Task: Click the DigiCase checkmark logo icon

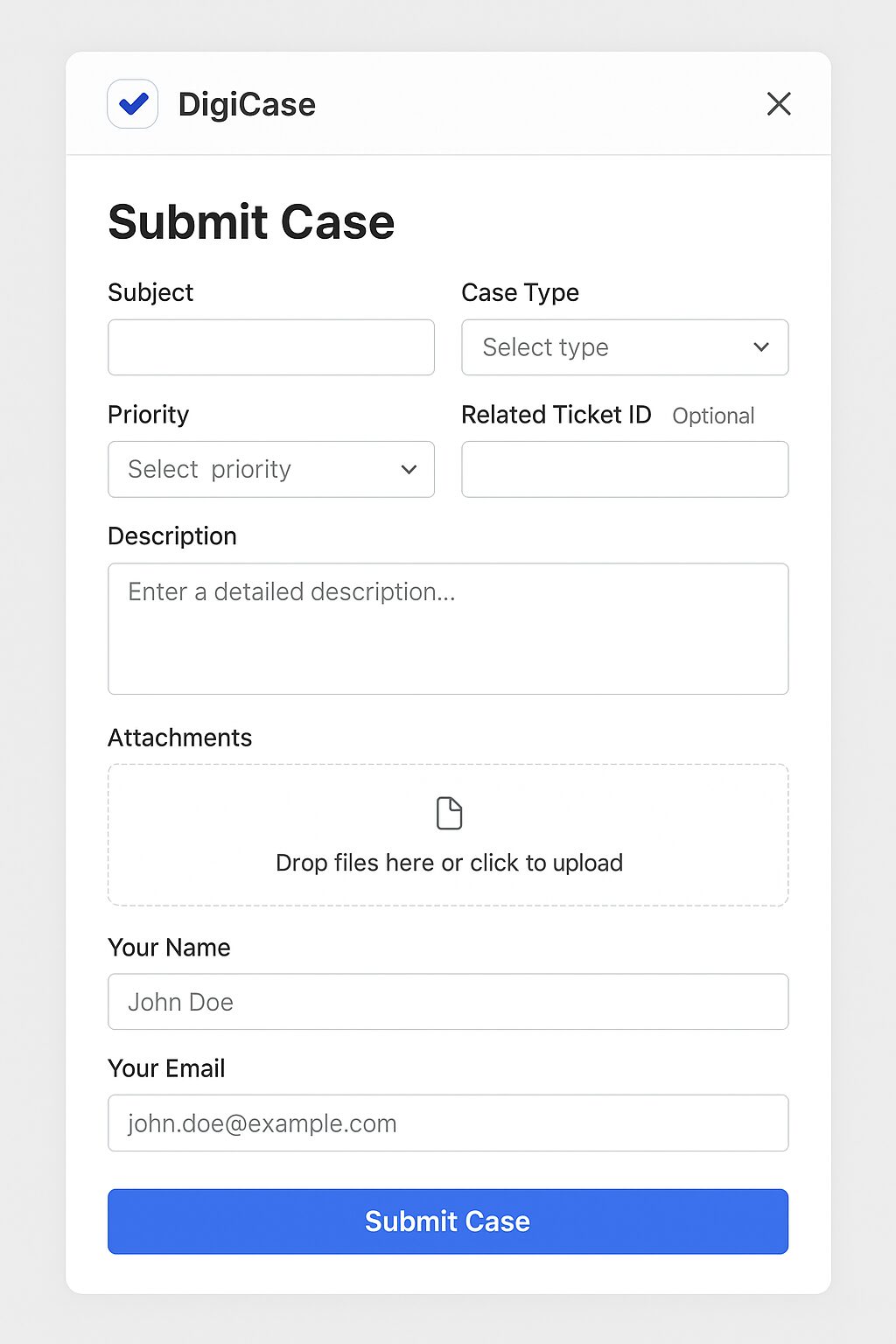Action: click(133, 104)
